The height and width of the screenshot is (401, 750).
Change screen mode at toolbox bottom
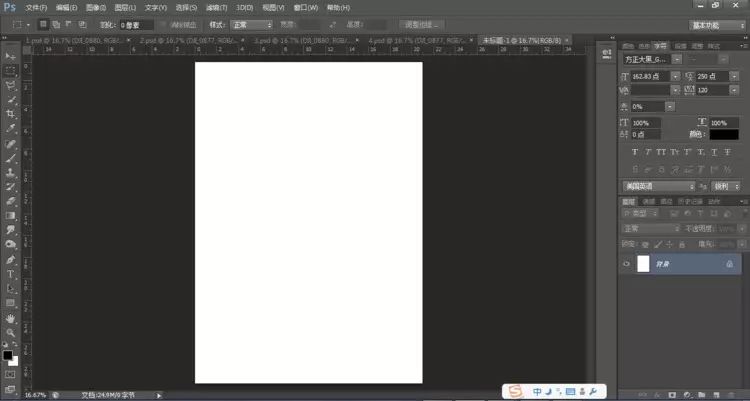(x=10, y=389)
